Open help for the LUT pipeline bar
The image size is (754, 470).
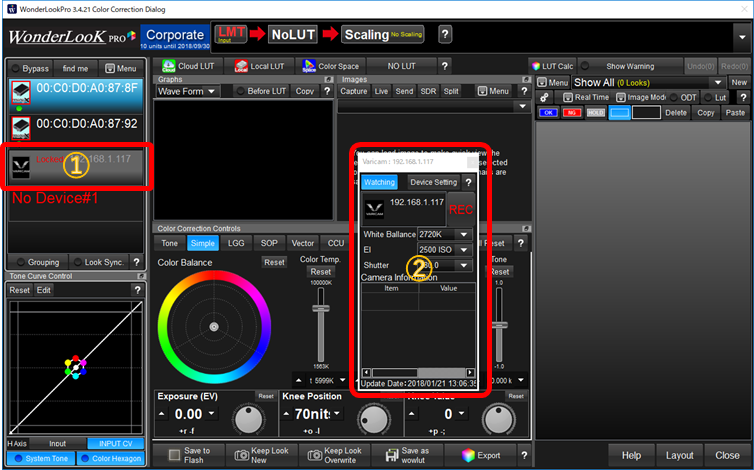[445, 35]
